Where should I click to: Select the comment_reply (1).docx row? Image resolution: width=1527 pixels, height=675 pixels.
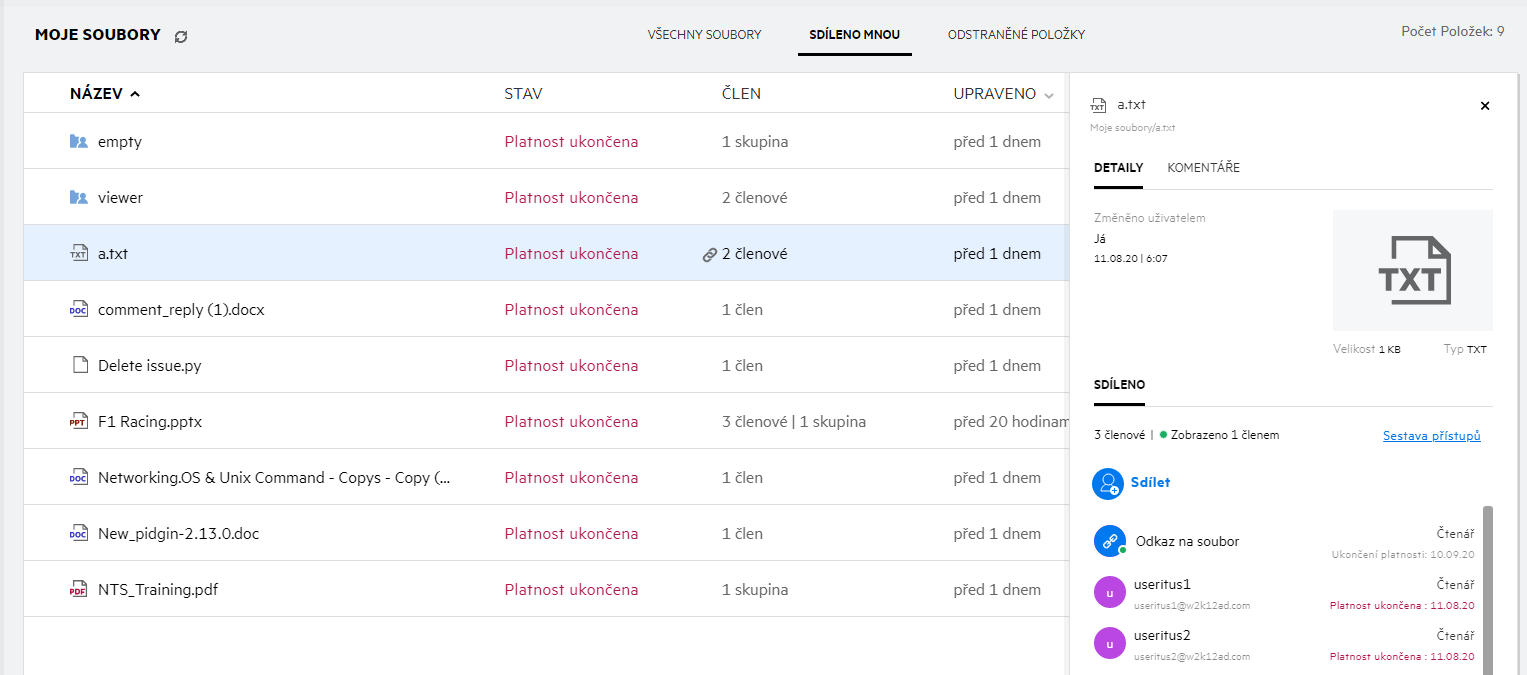[x=300, y=310]
